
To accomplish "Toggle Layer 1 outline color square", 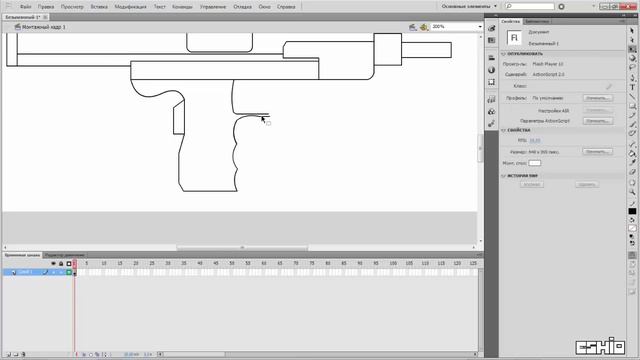I will (69, 272).
